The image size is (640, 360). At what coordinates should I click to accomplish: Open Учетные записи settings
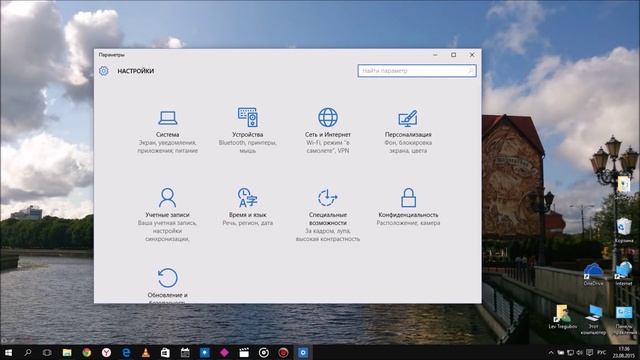click(167, 215)
